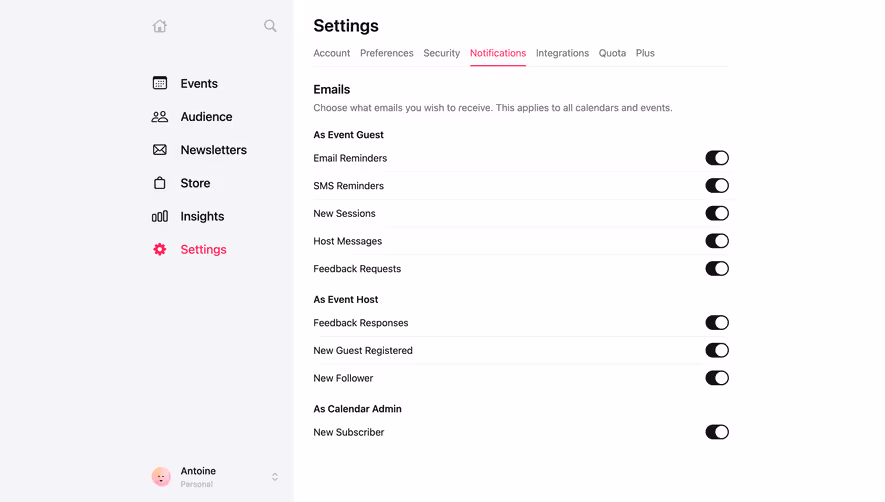
Task: Open the Integrations tab
Action: click(x=562, y=53)
